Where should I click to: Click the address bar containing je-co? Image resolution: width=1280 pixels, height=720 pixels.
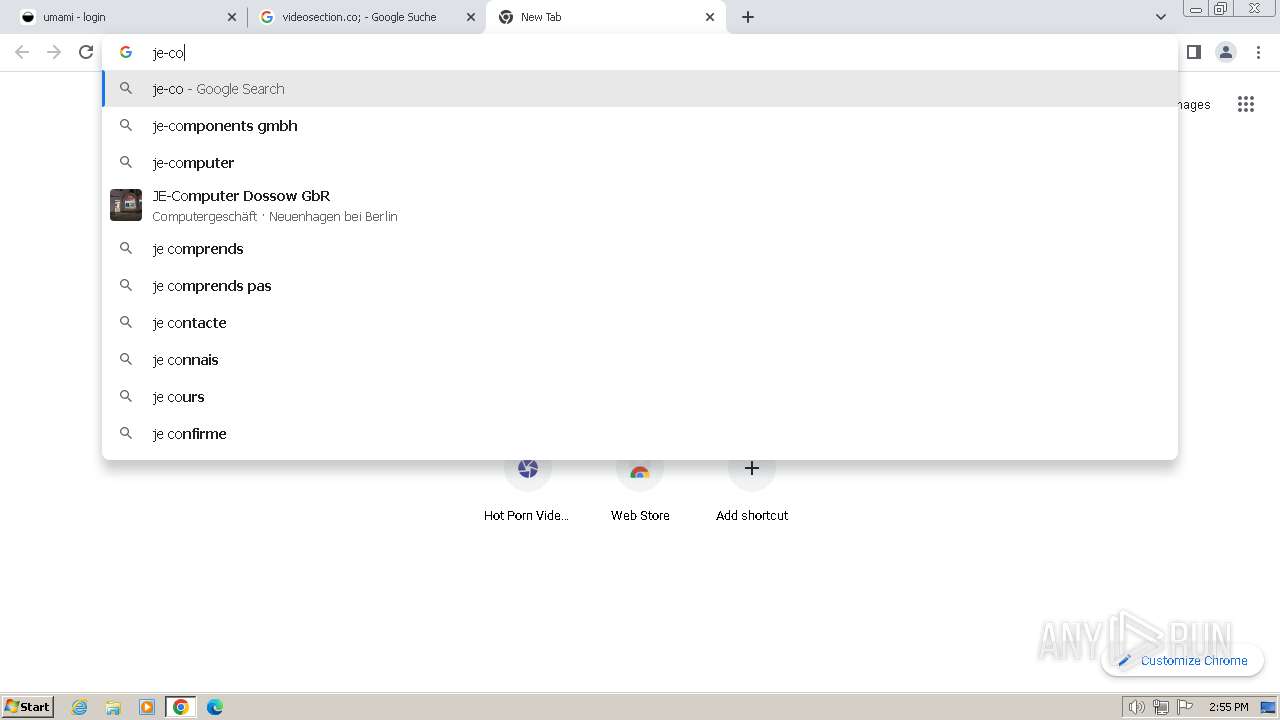640,52
